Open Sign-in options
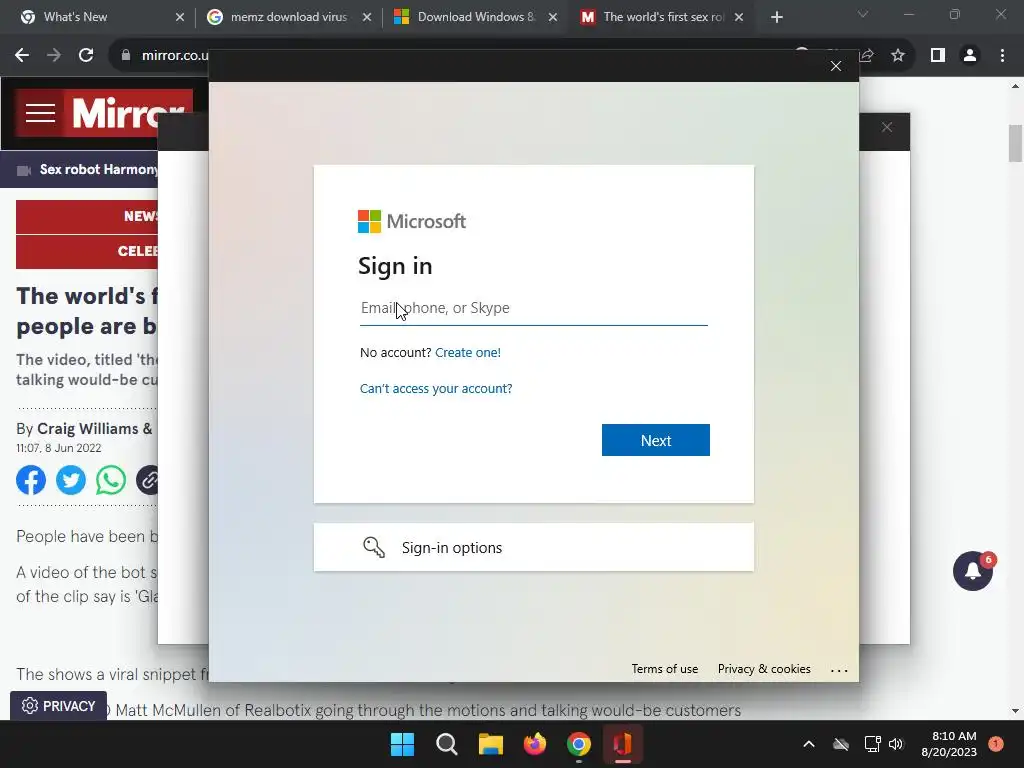Image resolution: width=1024 pixels, height=768 pixels. tap(534, 547)
